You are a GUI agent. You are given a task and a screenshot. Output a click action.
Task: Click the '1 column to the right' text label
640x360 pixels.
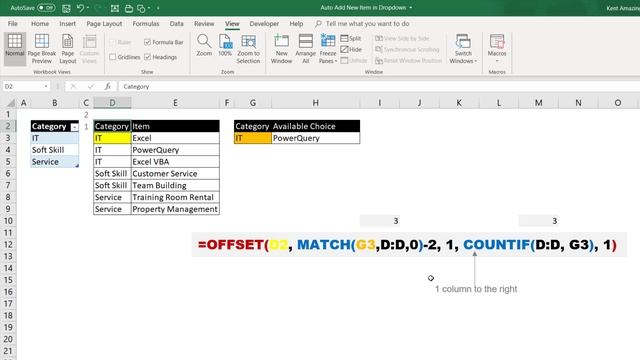click(x=476, y=289)
